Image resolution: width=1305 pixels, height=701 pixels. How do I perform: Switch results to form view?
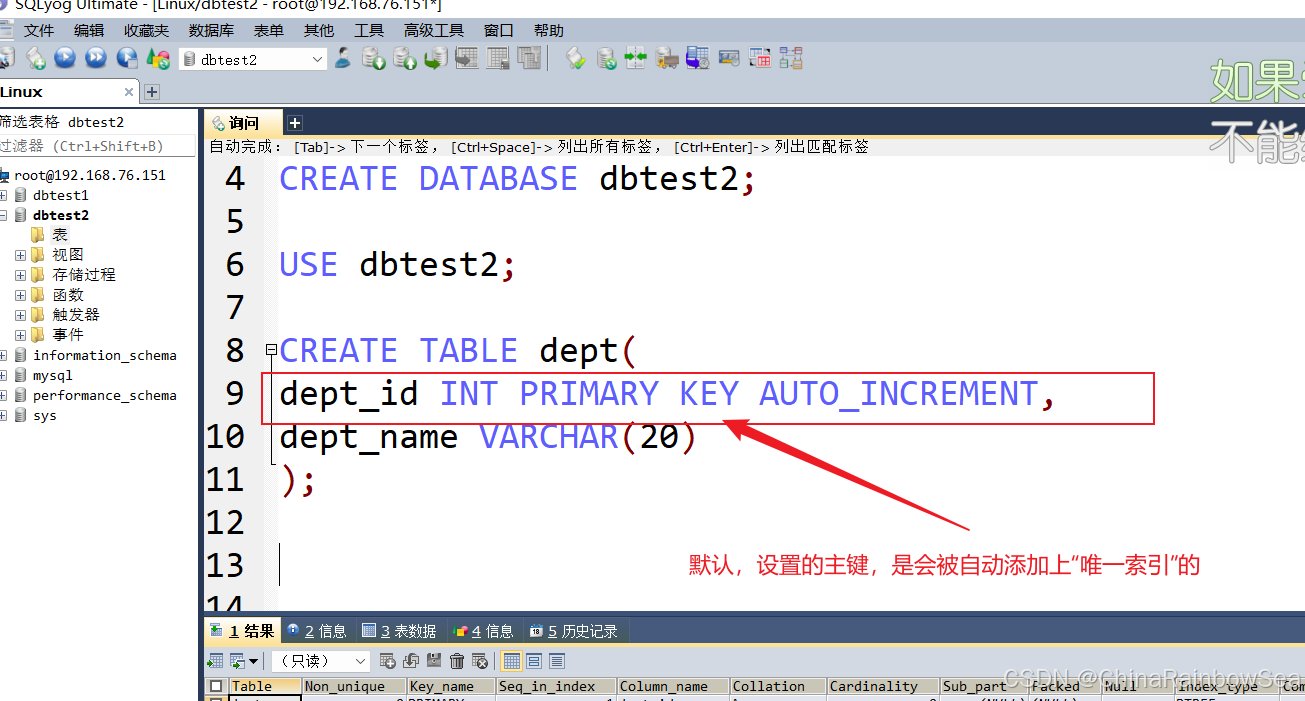pos(534,661)
